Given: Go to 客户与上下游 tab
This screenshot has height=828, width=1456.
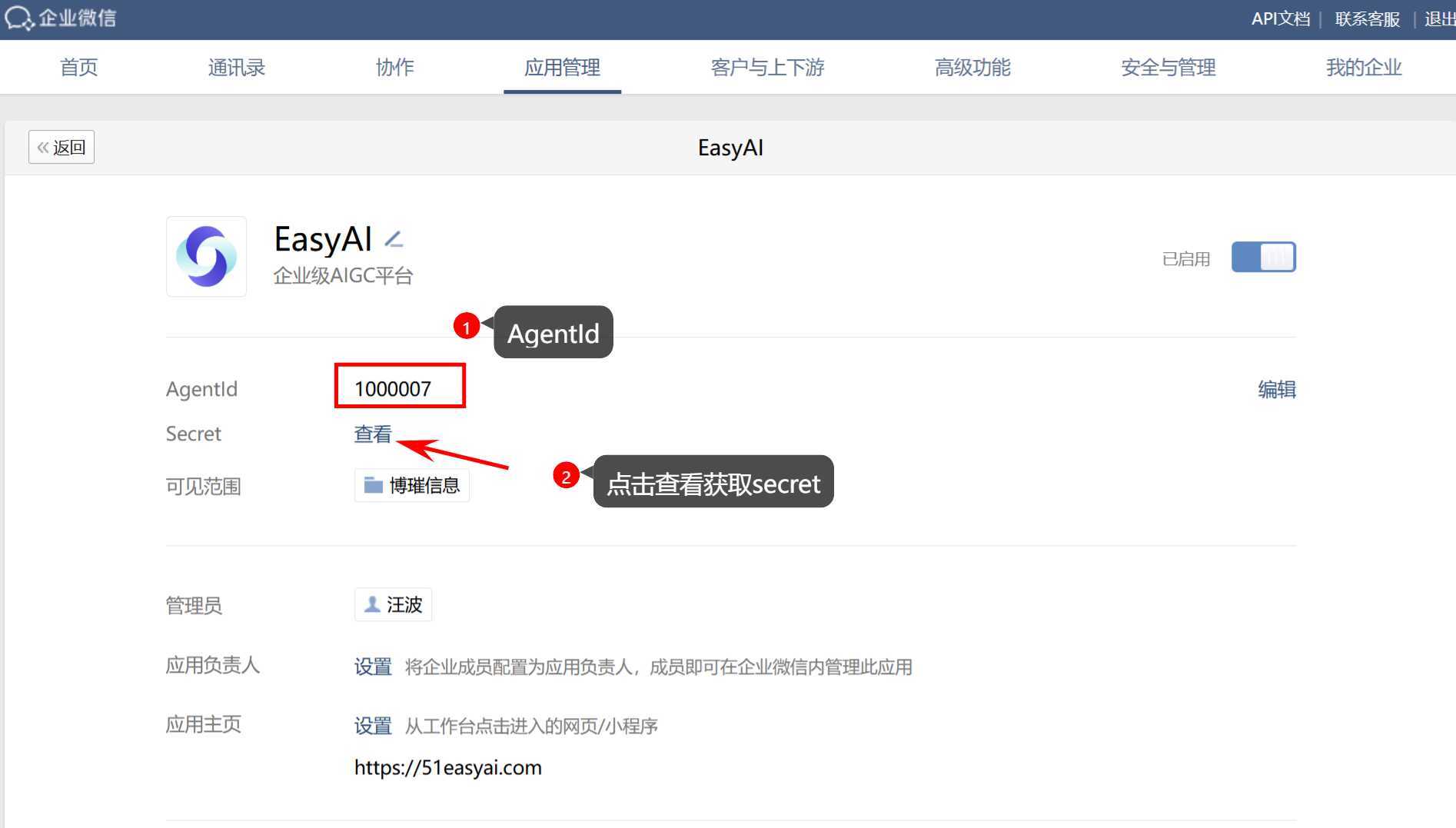Looking at the screenshot, I should [767, 68].
